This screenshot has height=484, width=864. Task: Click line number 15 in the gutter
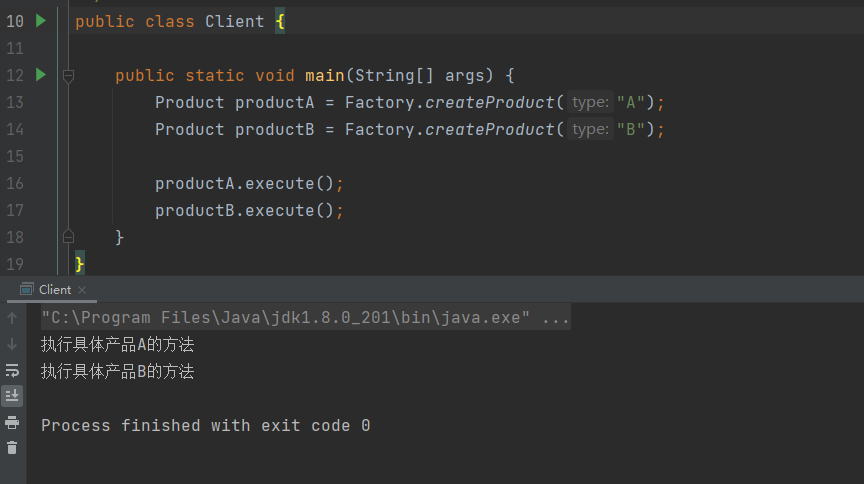point(15,157)
